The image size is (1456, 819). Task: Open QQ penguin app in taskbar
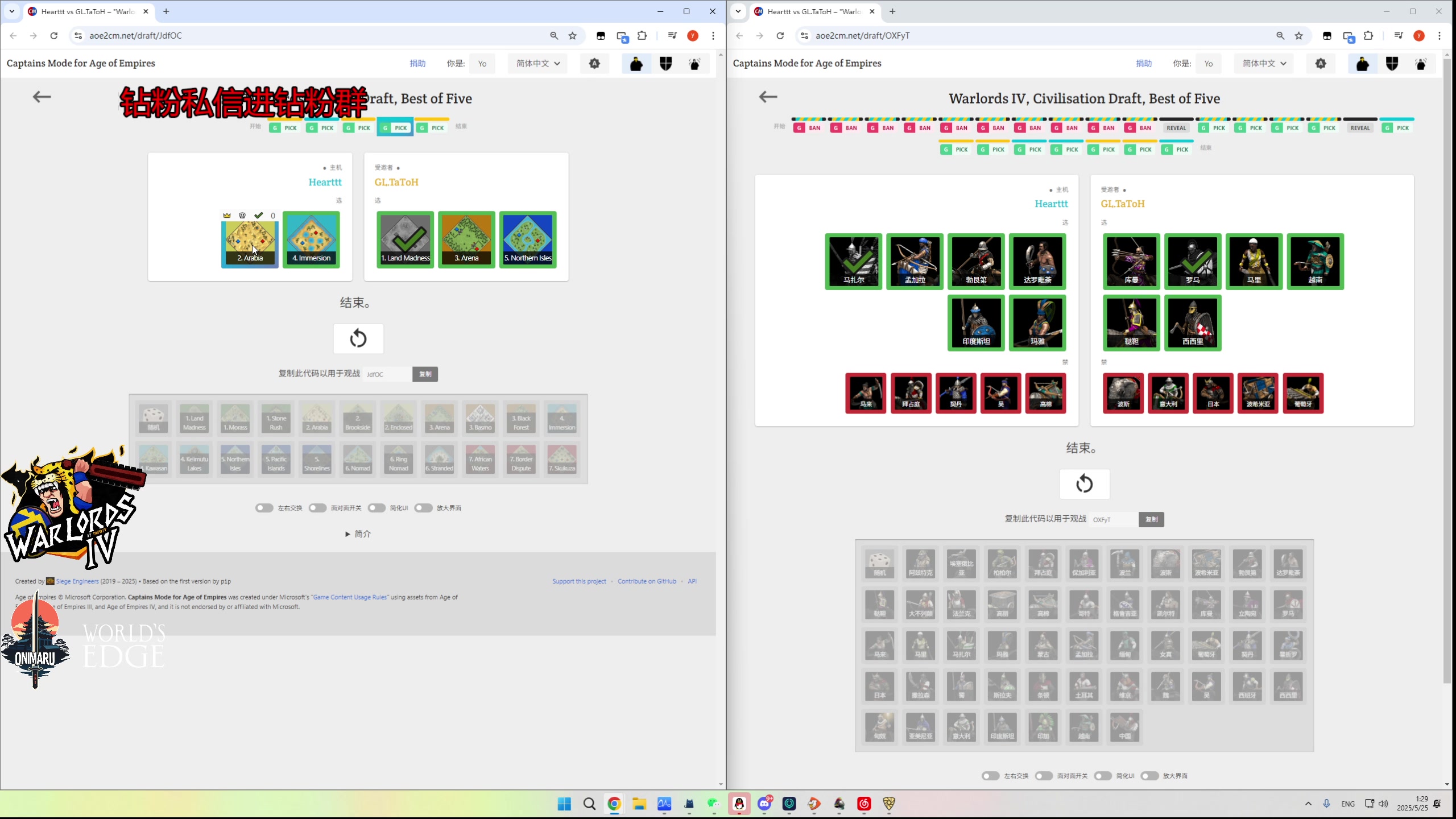739,804
